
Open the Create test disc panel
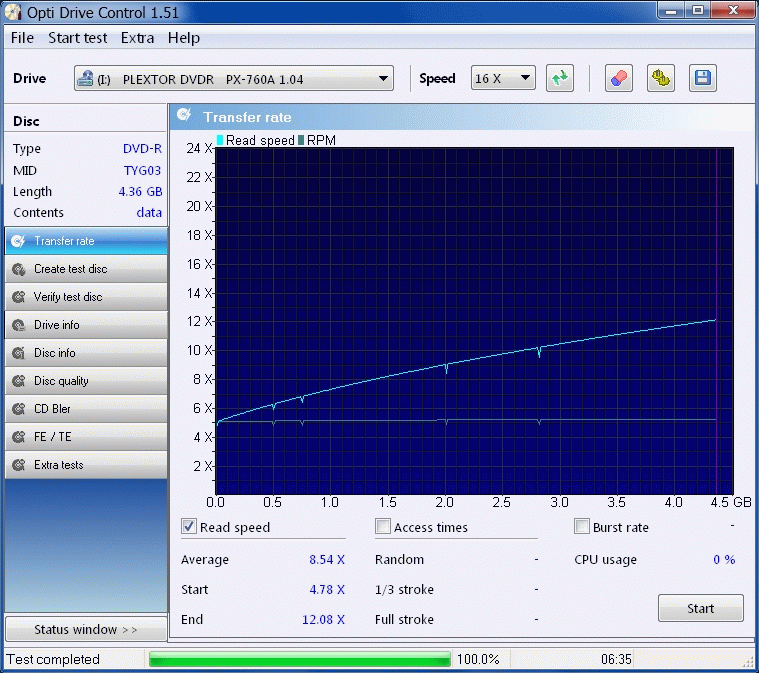86,269
